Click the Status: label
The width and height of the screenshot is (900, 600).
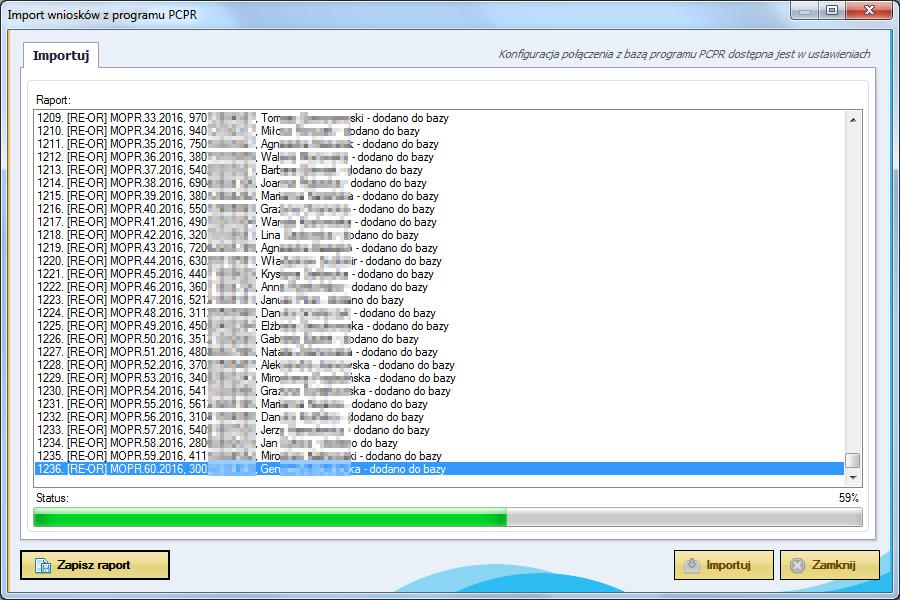(52, 498)
